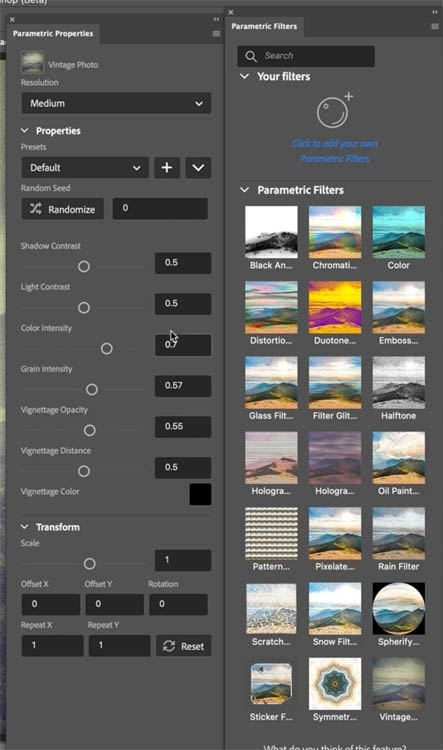The image size is (443, 750).
Task: Switch to the Parametric Filters tab
Action: tap(264, 26)
